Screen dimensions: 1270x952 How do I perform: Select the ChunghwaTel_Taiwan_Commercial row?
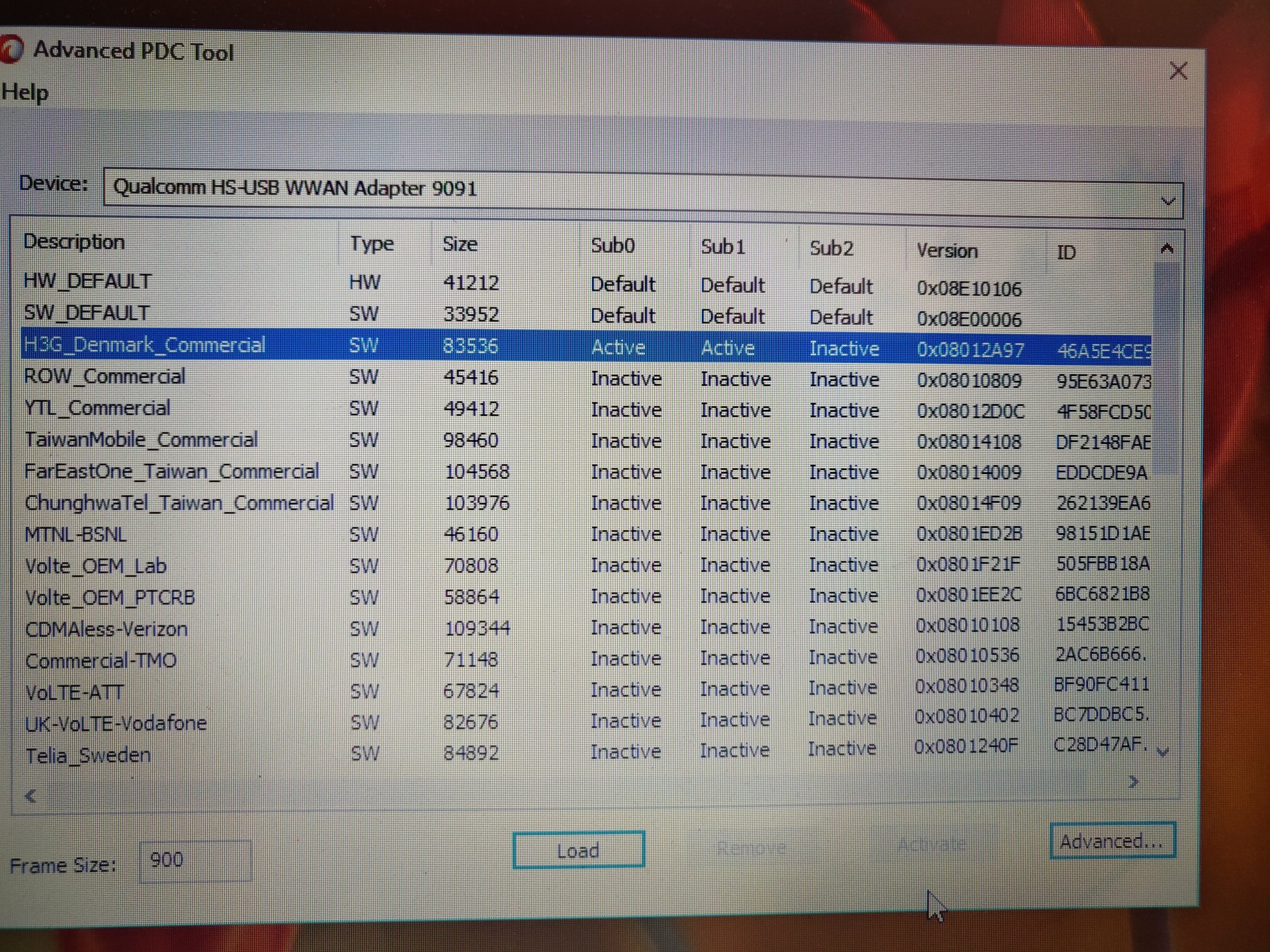pyautogui.click(x=586, y=502)
